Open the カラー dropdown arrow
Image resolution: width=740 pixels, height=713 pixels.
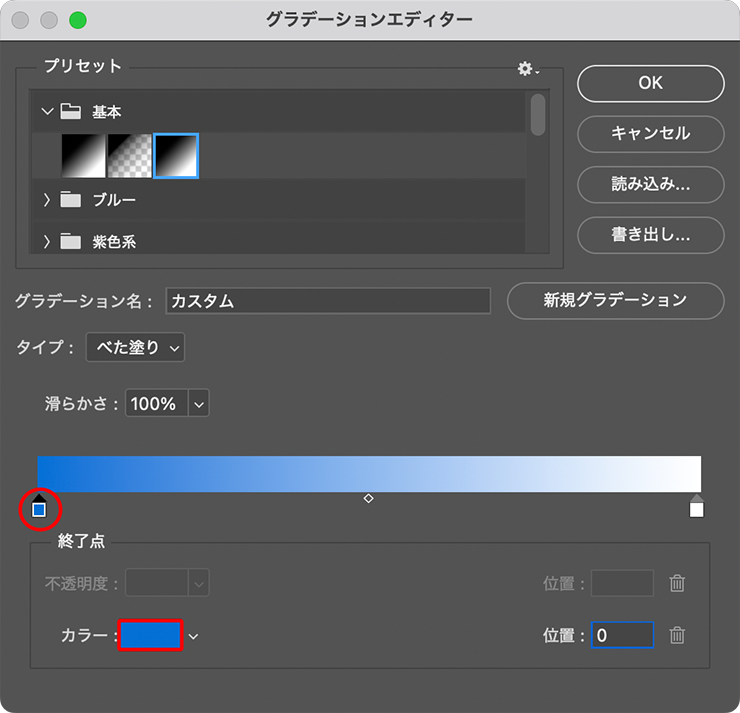[194, 636]
